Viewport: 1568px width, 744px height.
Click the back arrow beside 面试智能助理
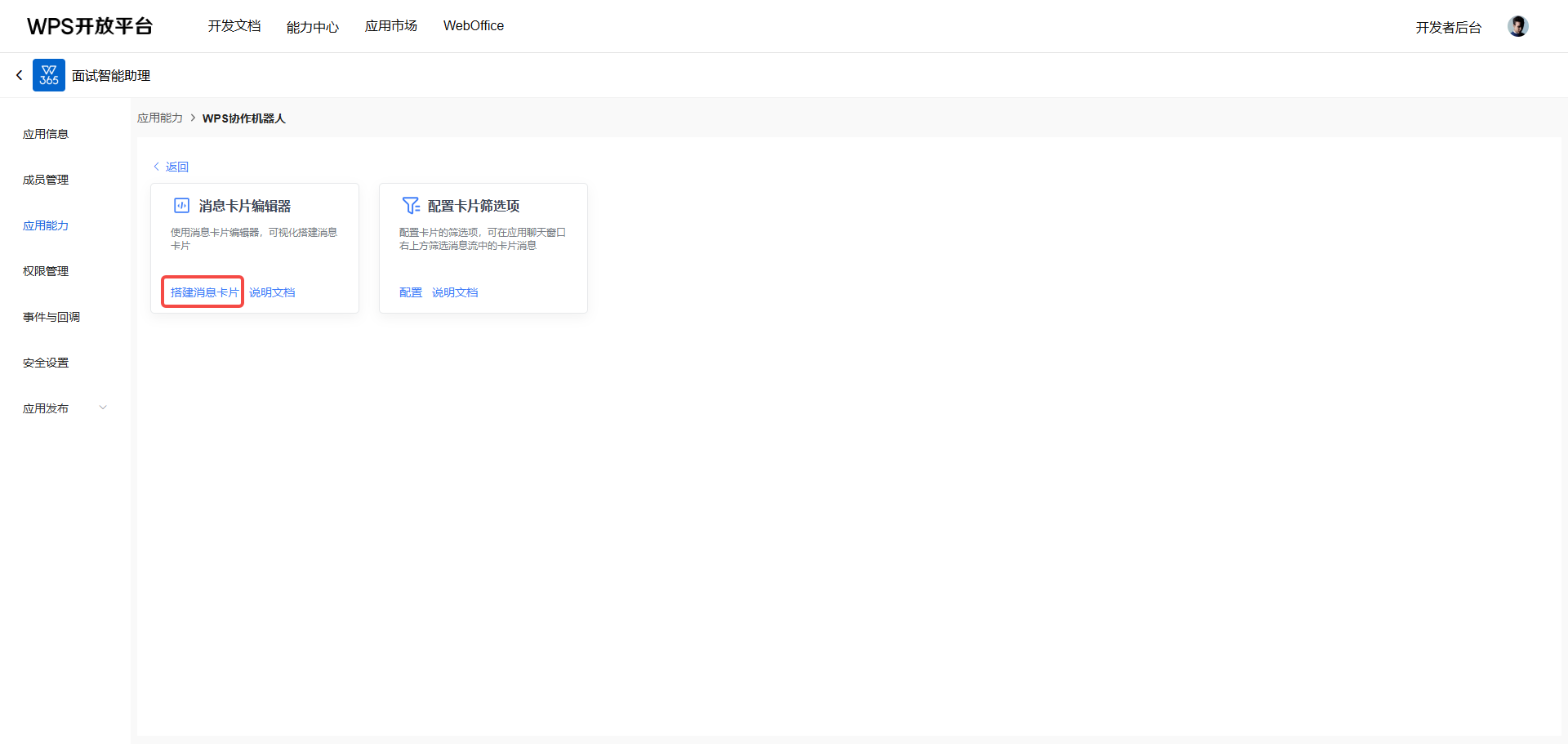(x=20, y=75)
